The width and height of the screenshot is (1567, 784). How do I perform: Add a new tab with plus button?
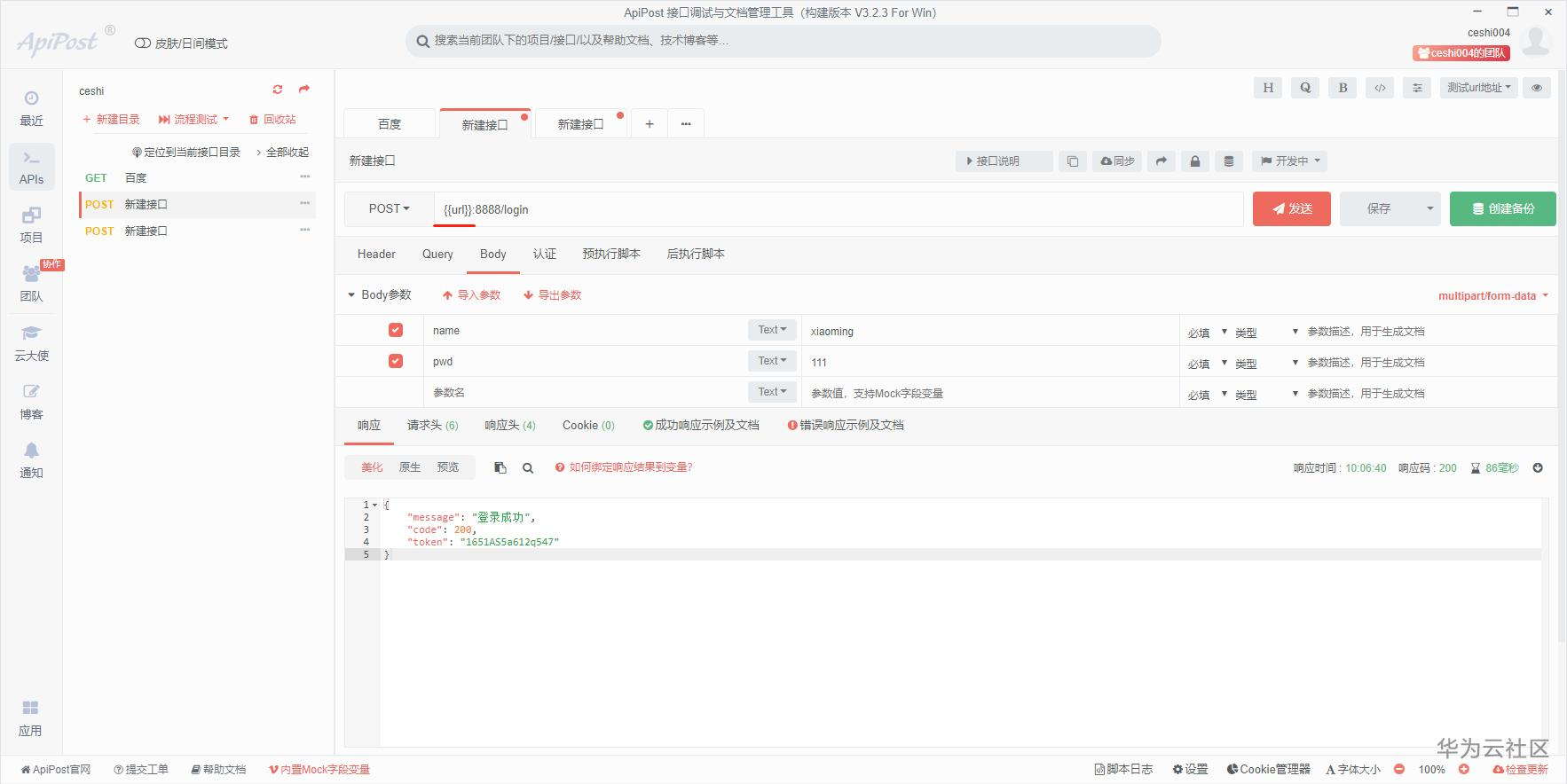[650, 124]
